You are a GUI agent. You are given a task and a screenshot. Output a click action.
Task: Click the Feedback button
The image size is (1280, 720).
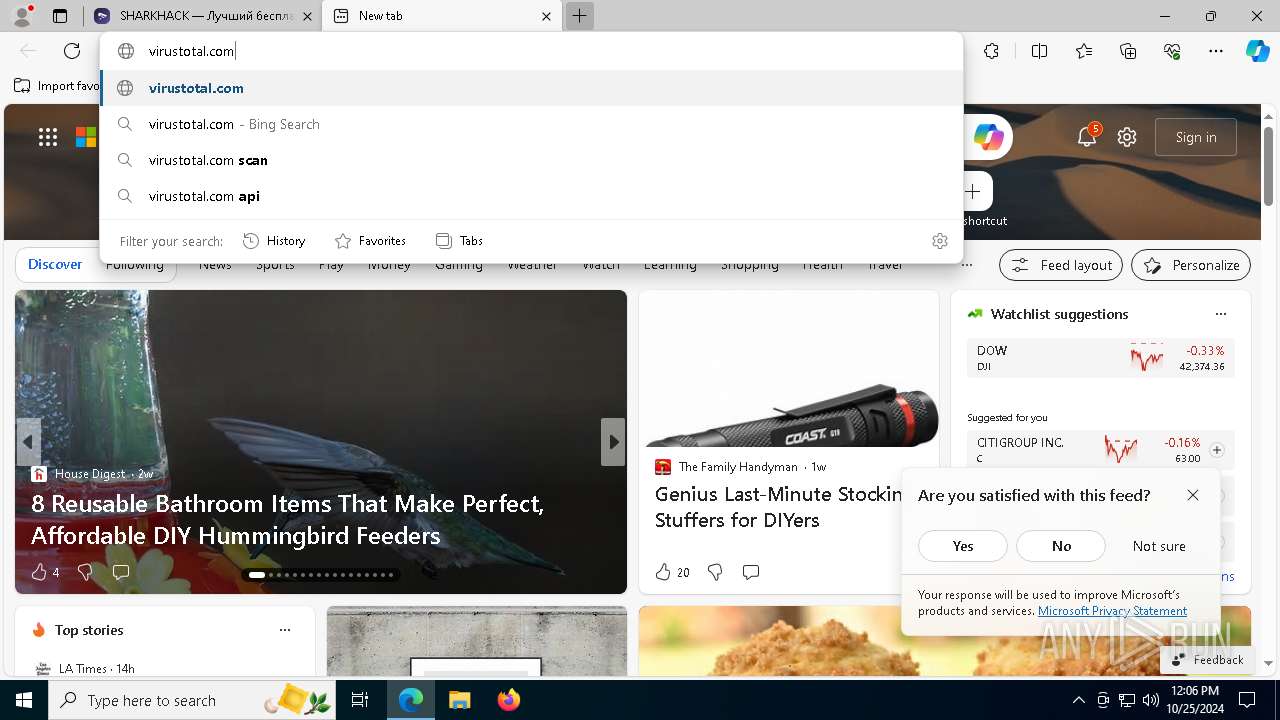[1207, 660]
